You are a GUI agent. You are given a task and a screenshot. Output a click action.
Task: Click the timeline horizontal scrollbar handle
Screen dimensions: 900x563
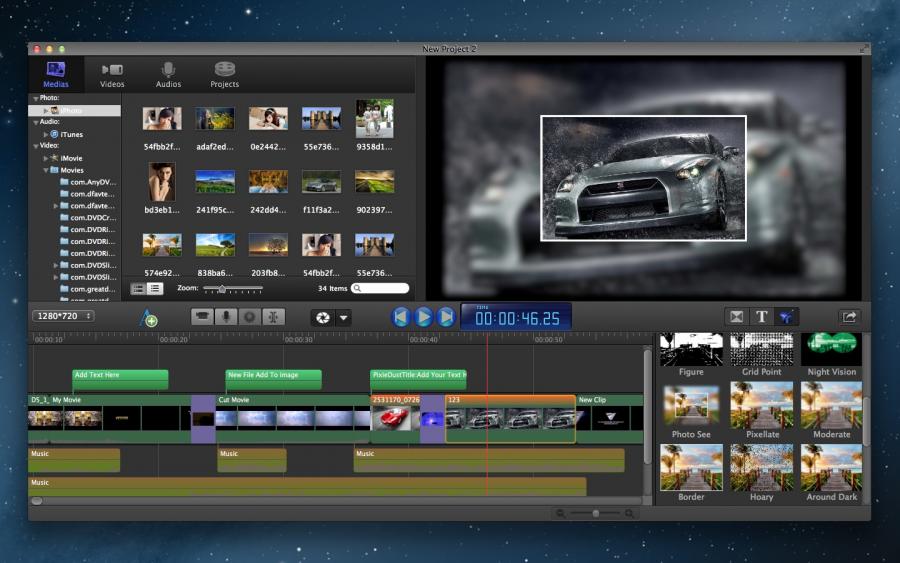click(x=37, y=501)
